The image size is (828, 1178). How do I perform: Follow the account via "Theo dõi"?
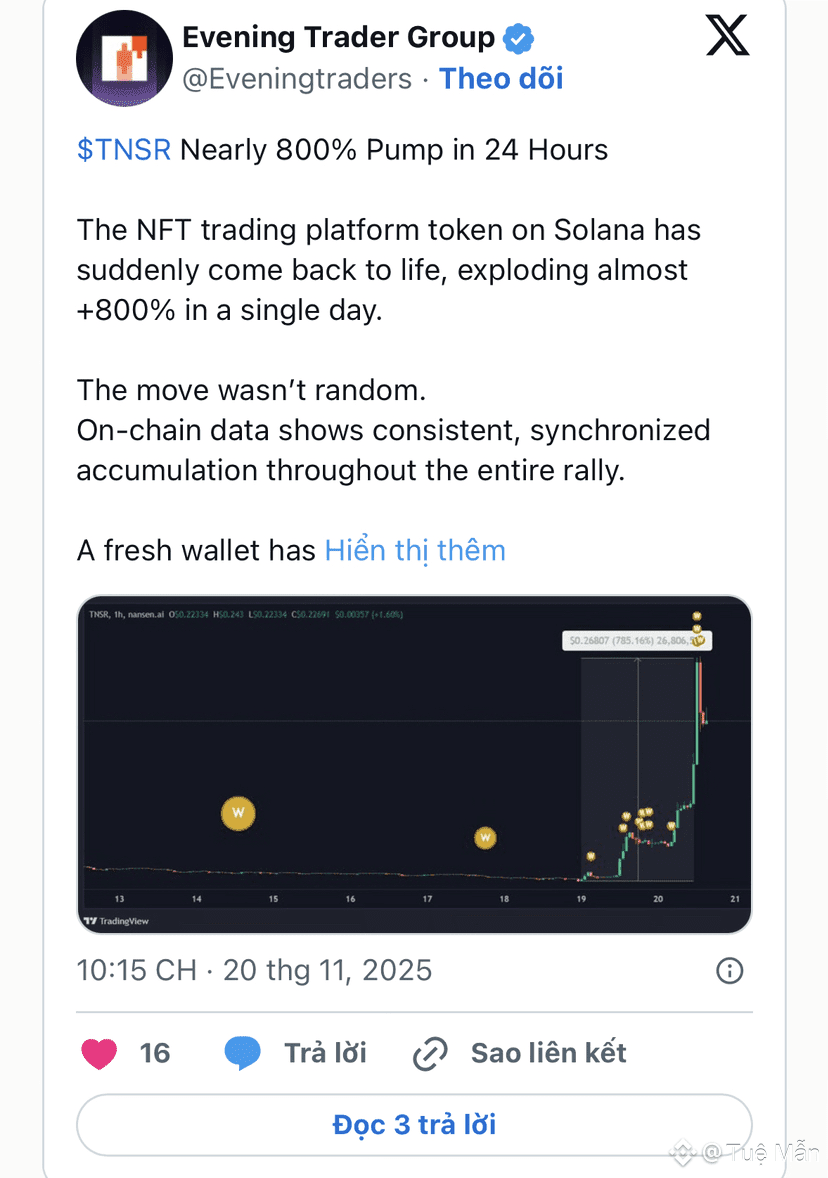point(501,79)
